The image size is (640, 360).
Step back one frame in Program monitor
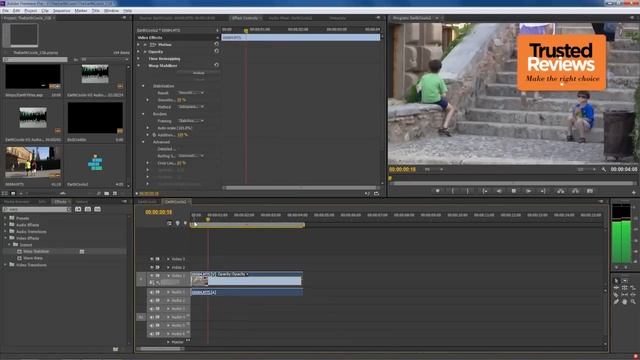(499, 191)
